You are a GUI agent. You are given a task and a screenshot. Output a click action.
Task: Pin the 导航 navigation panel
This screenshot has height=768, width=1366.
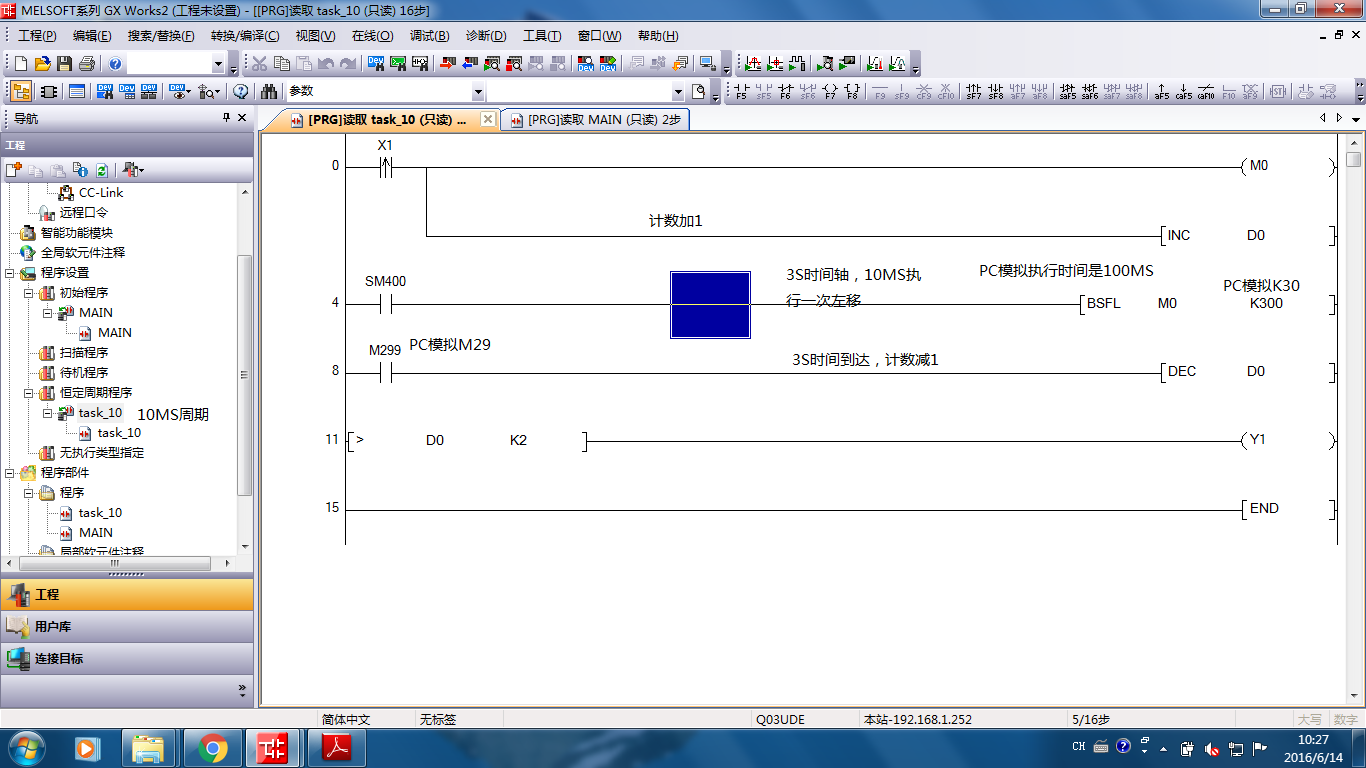[x=225, y=118]
